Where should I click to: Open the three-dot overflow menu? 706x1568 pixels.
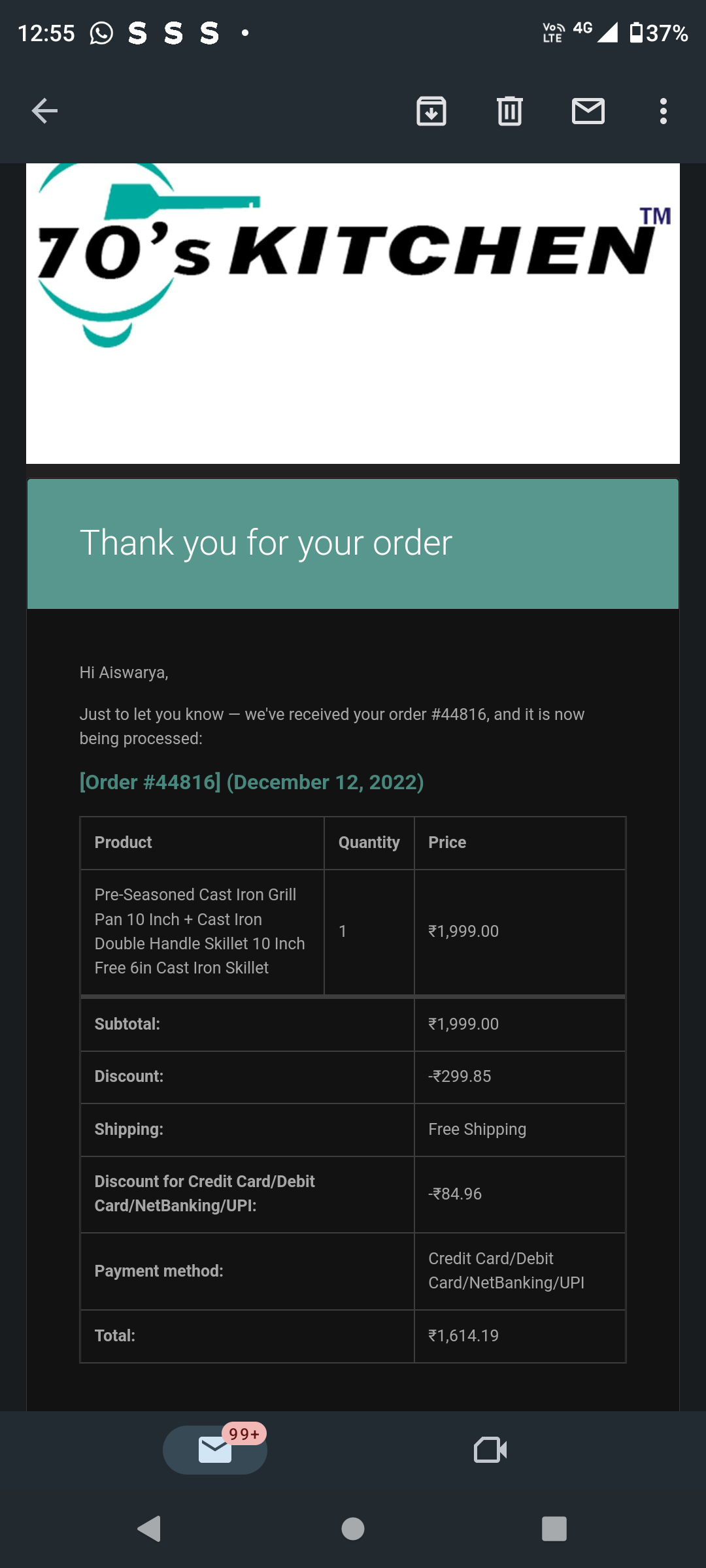(x=663, y=111)
